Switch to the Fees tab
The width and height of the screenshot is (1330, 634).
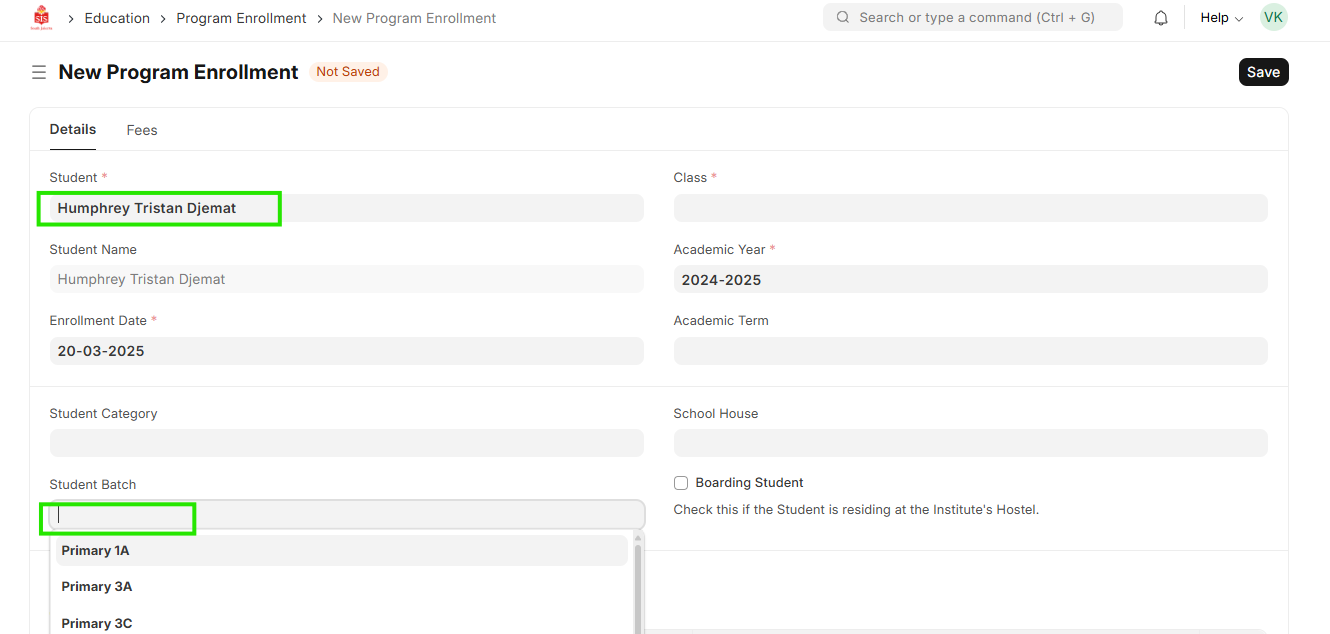tap(142, 130)
